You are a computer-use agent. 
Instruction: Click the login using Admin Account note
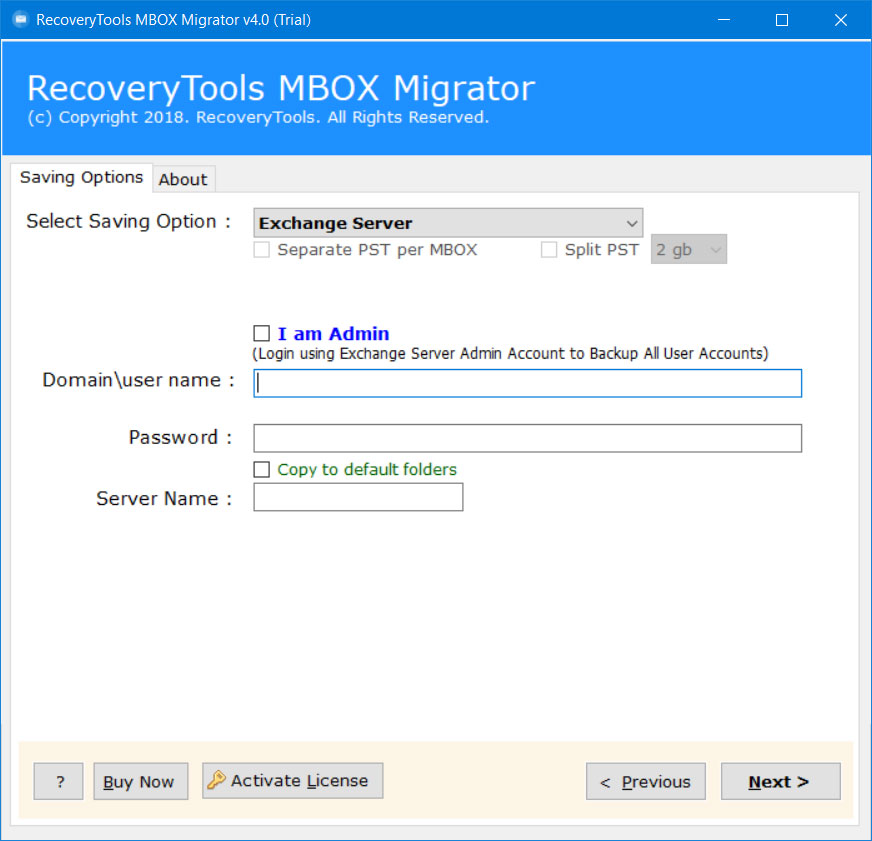pyautogui.click(x=510, y=354)
